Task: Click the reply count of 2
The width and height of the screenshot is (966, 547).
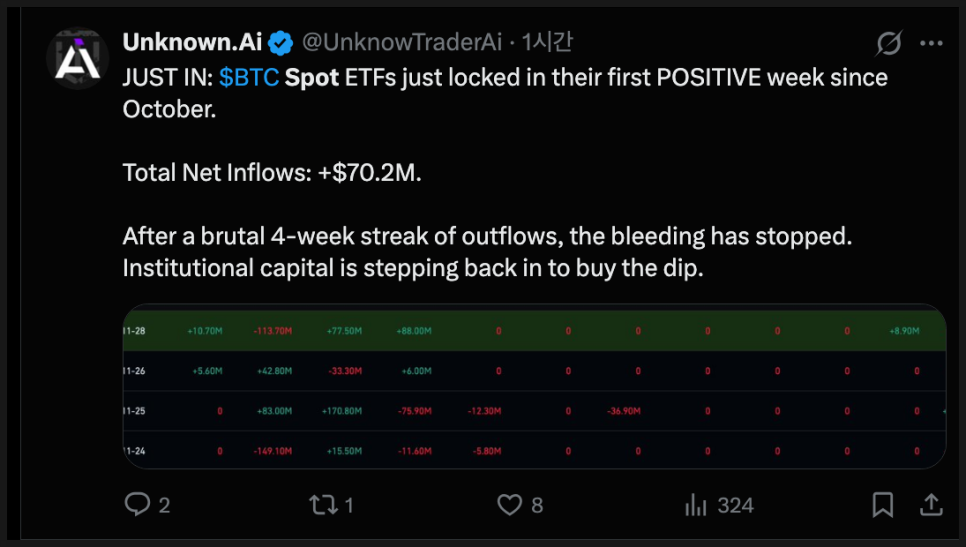Action: point(164,505)
